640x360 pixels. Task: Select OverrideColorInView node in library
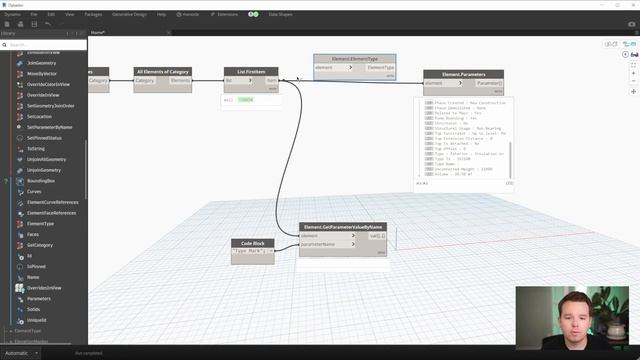pos(48,84)
